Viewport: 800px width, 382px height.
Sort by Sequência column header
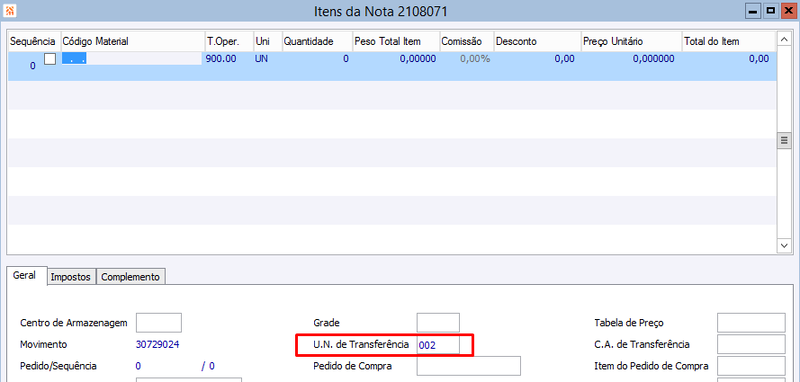[x=33, y=41]
